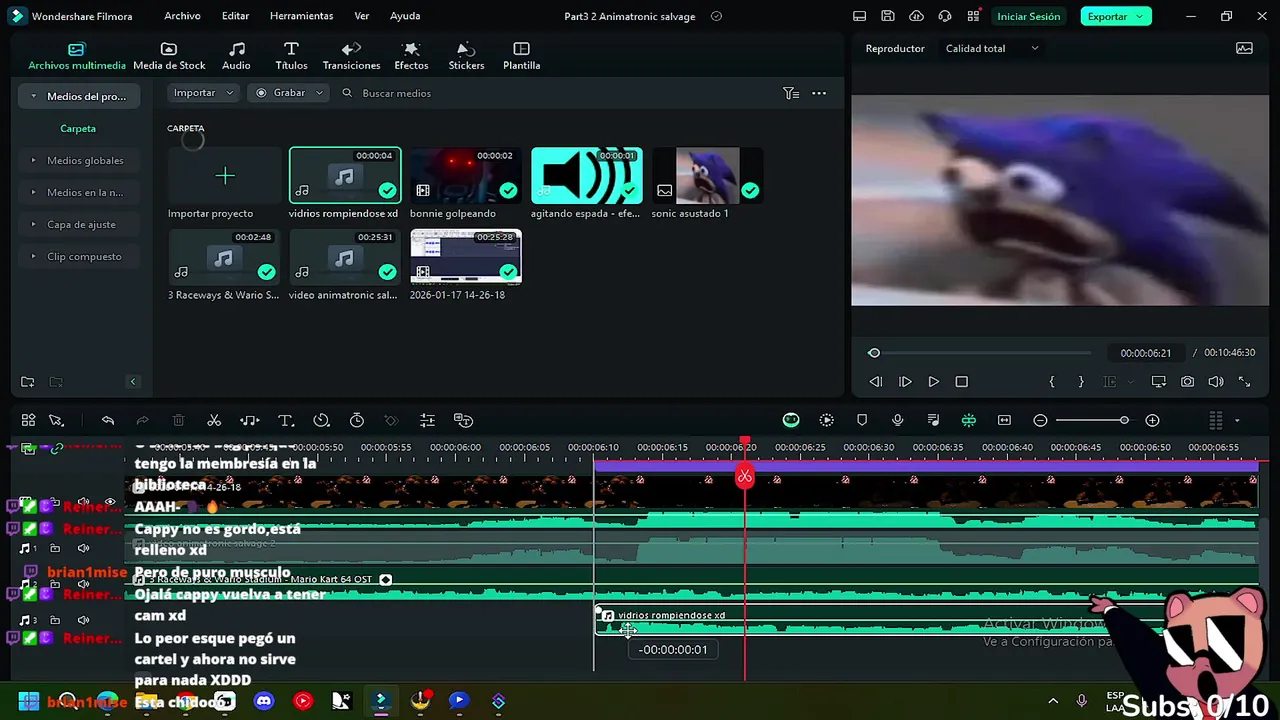Open the Importar dropdown
Image resolution: width=1280 pixels, height=720 pixels.
point(204,93)
